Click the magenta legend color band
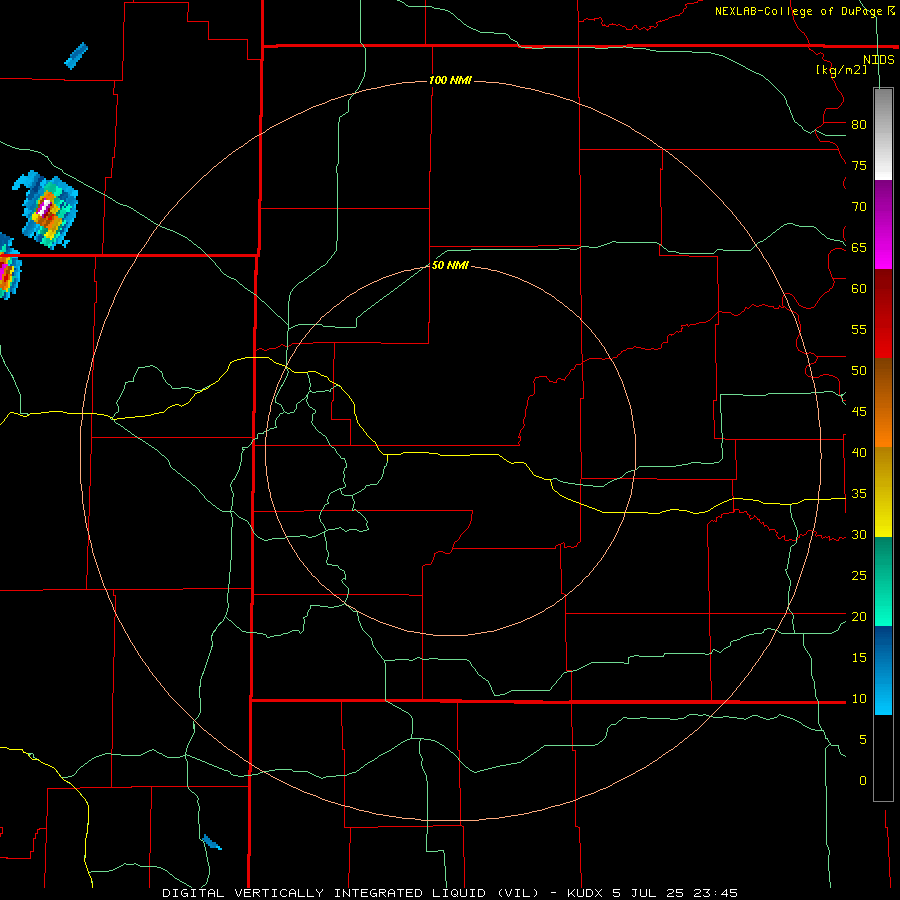 tap(883, 224)
